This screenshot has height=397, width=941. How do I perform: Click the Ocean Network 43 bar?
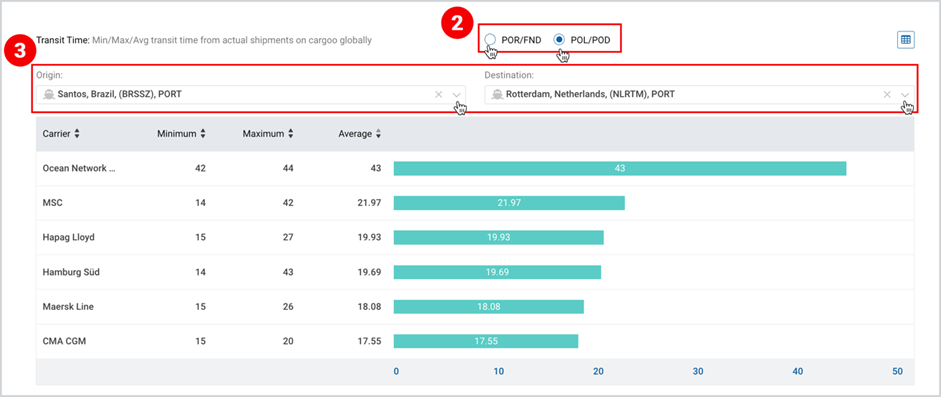620,169
